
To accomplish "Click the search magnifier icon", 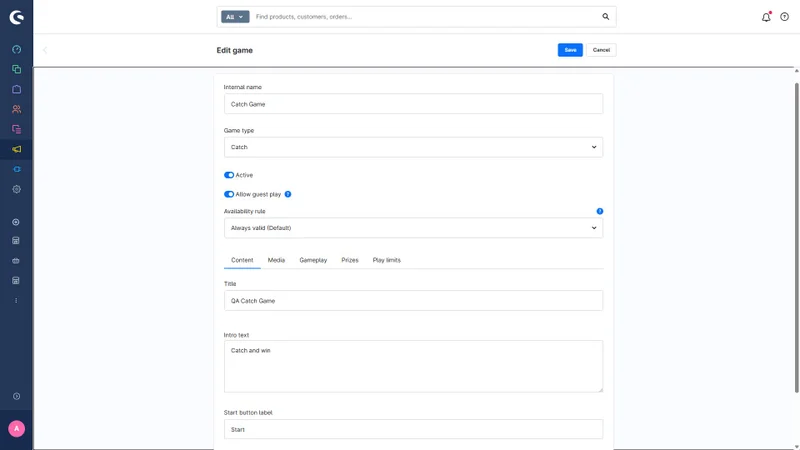I will tap(605, 17).
